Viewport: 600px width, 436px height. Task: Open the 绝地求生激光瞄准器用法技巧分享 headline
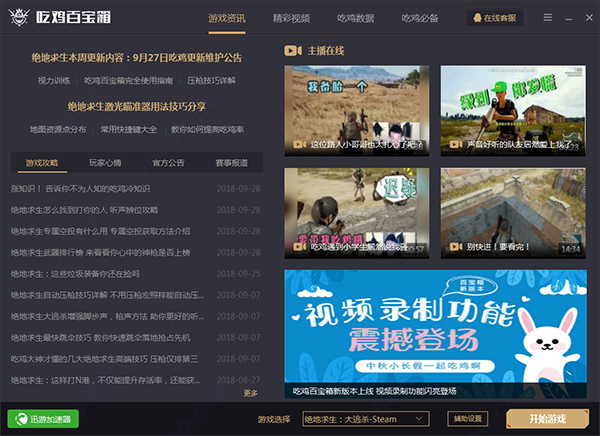point(137,106)
